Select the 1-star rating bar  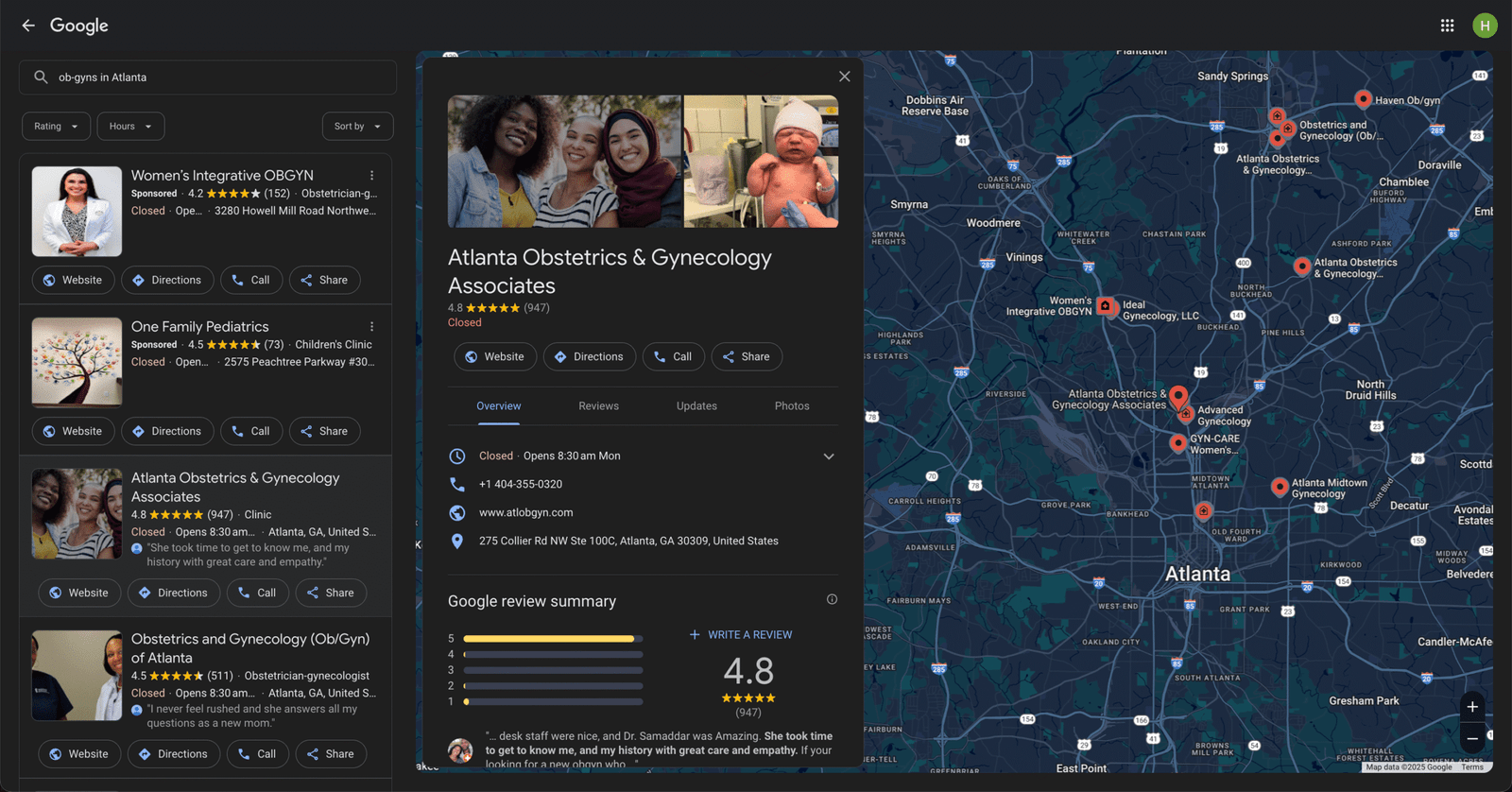[553, 702]
